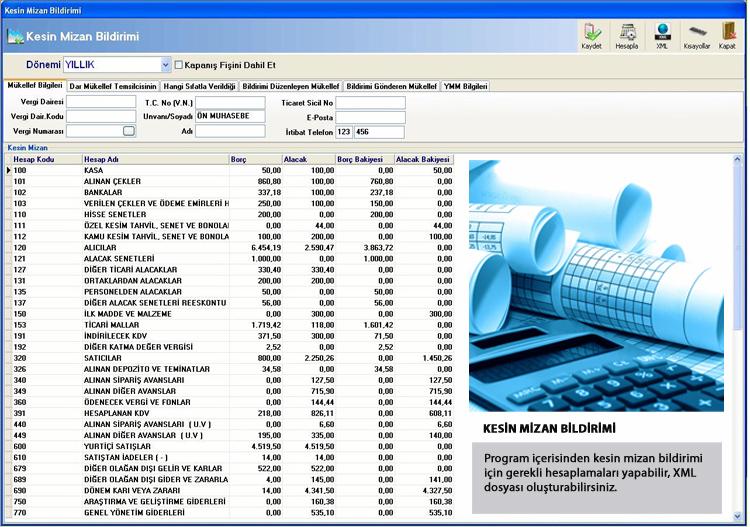Click the Kesin Mizan Bildirimi header logo
This screenshot has height=527, width=750.
(x=15, y=37)
